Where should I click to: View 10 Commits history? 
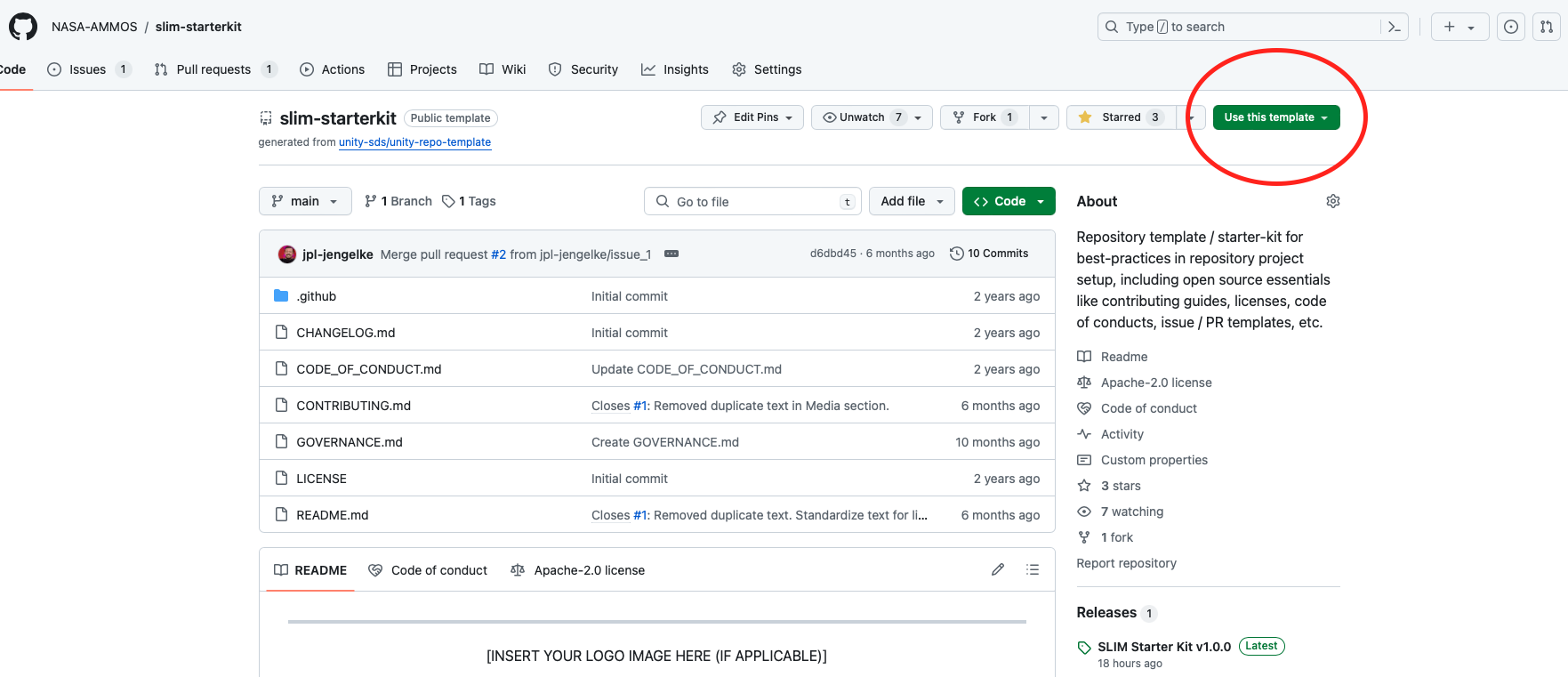(989, 254)
